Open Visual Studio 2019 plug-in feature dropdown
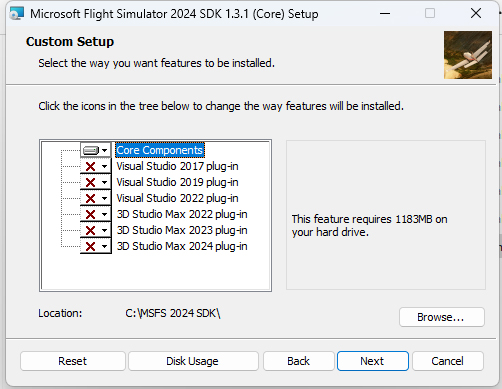 coord(95,182)
